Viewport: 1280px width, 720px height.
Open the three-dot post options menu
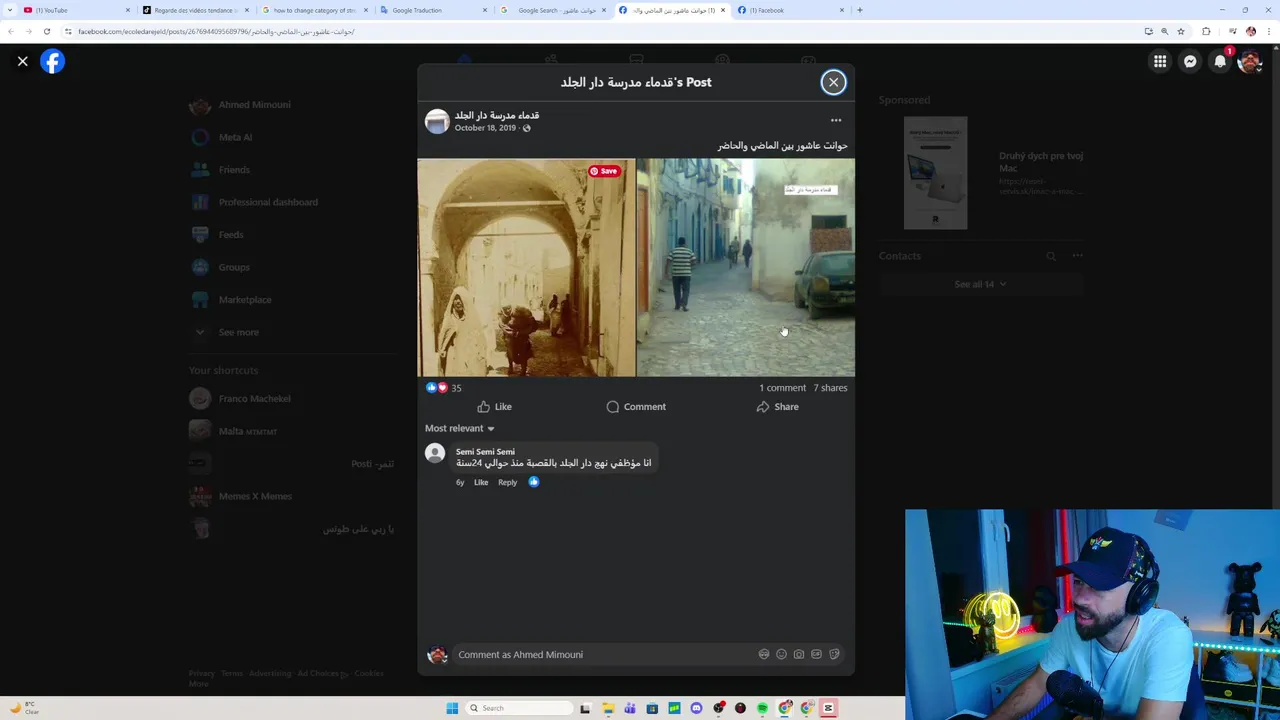[x=836, y=120]
